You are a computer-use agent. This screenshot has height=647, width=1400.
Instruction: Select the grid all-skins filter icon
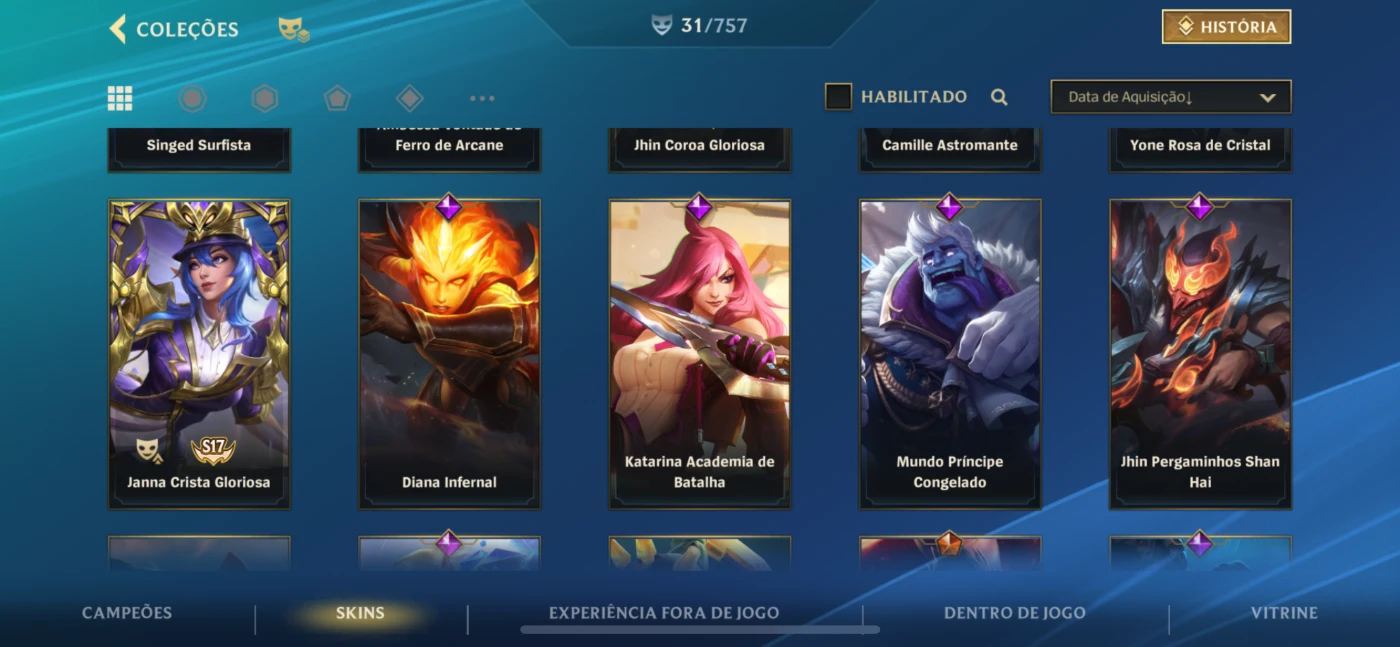120,98
